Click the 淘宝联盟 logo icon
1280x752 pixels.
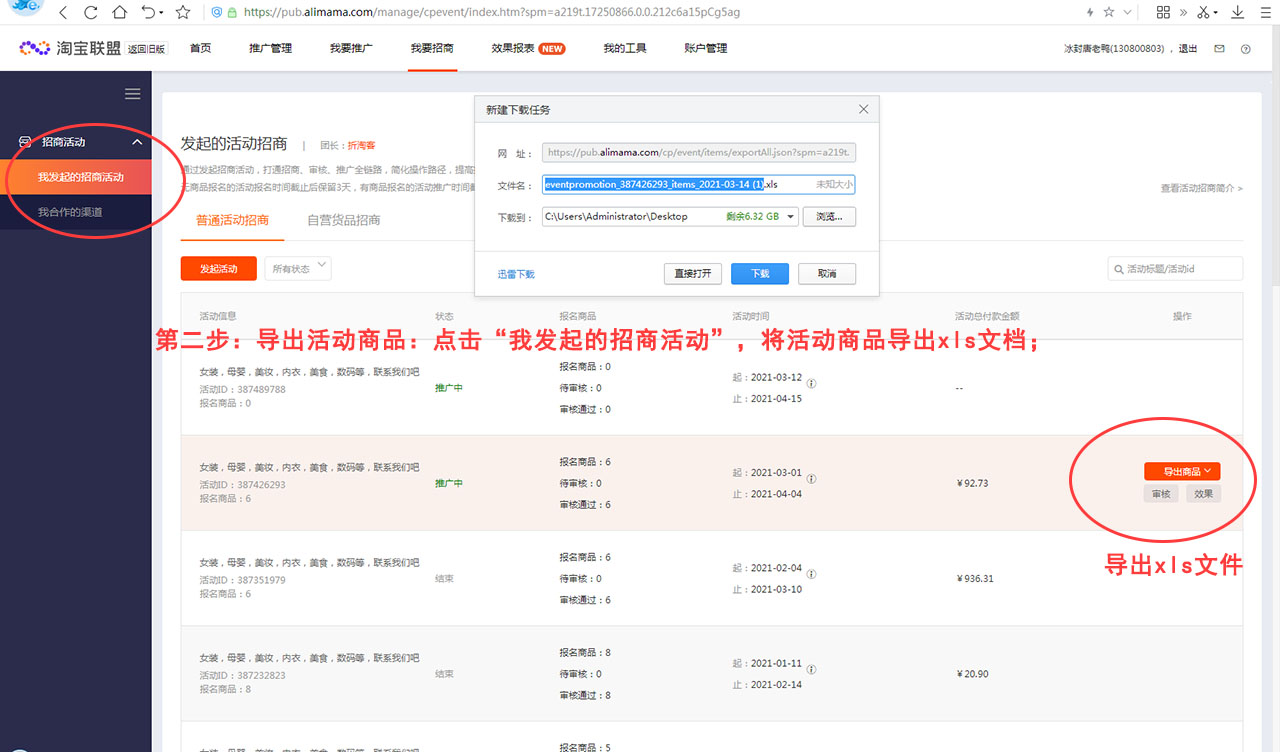34,47
